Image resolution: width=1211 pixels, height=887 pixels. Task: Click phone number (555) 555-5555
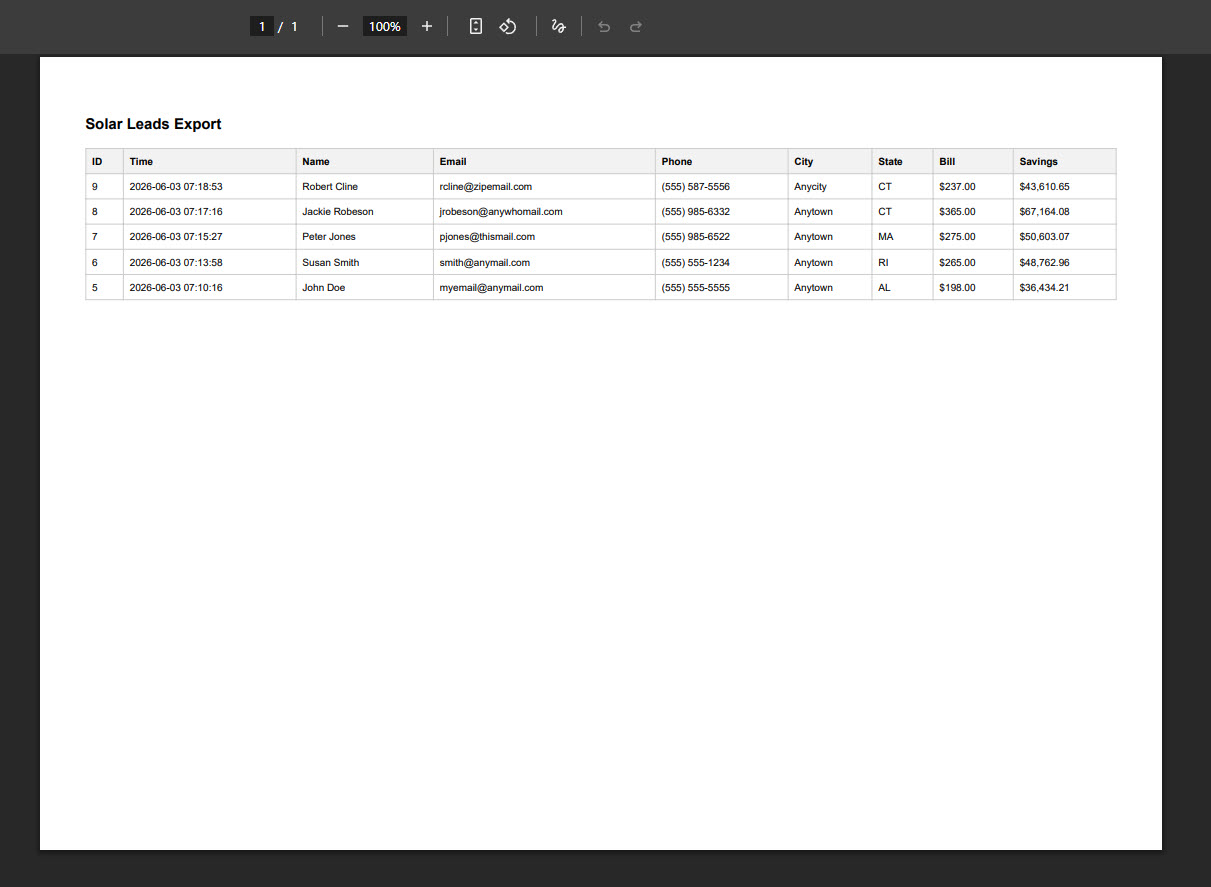[x=696, y=287]
